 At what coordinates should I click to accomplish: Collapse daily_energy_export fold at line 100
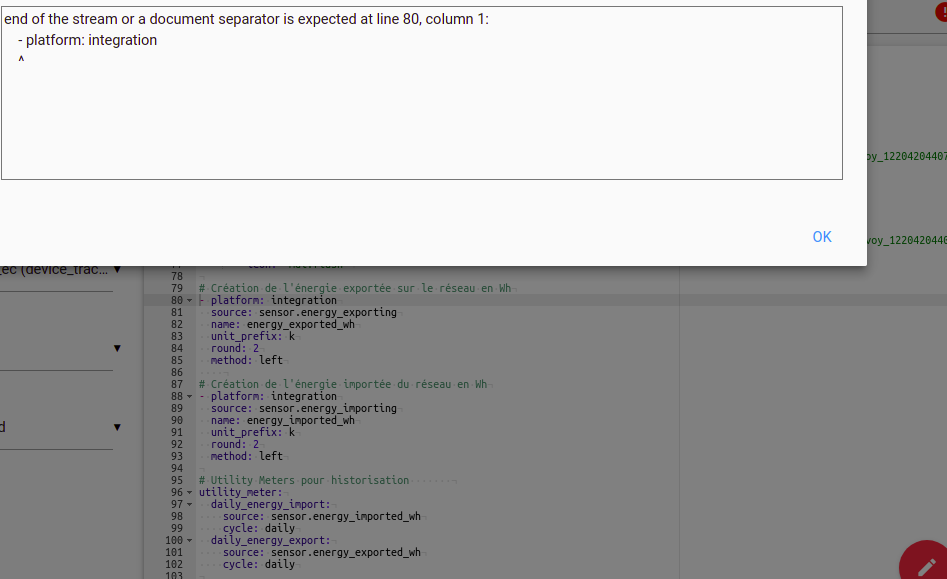point(190,541)
